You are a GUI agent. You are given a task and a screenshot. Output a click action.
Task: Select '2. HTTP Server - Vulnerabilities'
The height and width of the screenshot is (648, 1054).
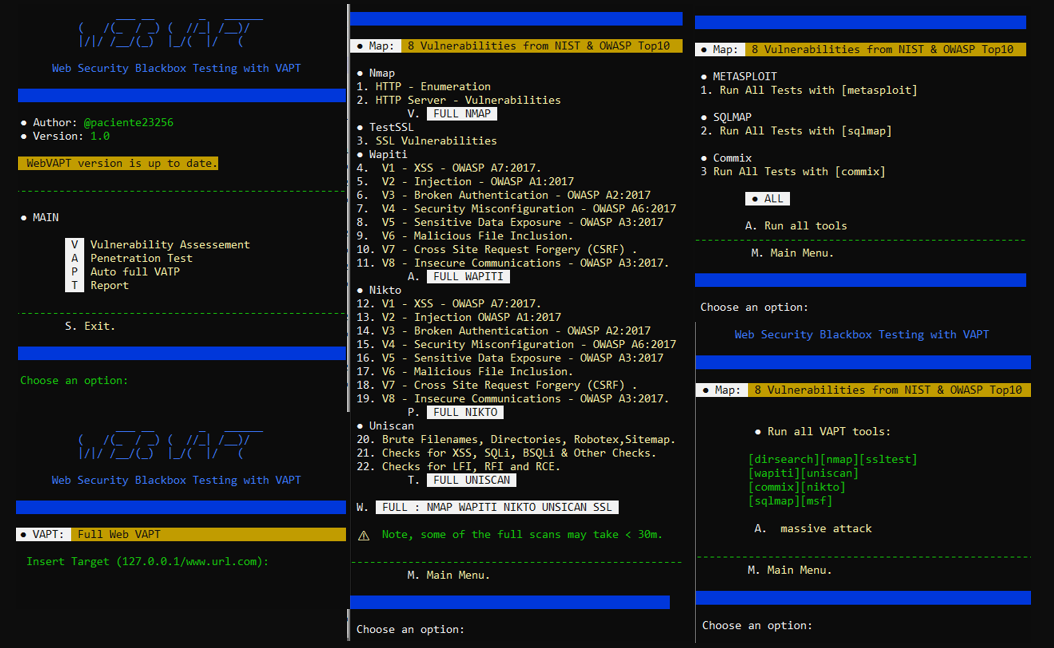[x=458, y=100]
